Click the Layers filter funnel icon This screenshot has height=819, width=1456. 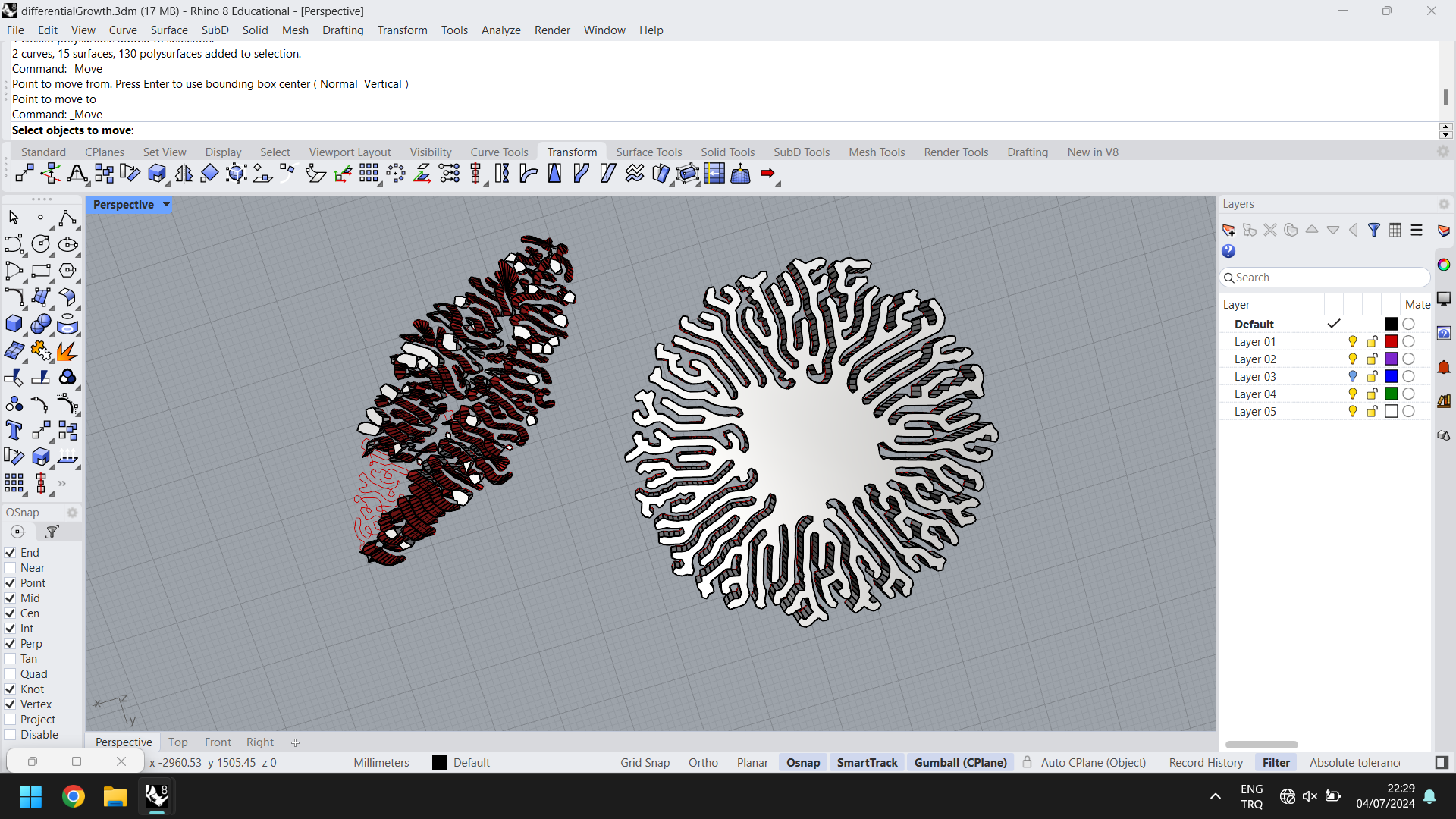[x=1374, y=230]
